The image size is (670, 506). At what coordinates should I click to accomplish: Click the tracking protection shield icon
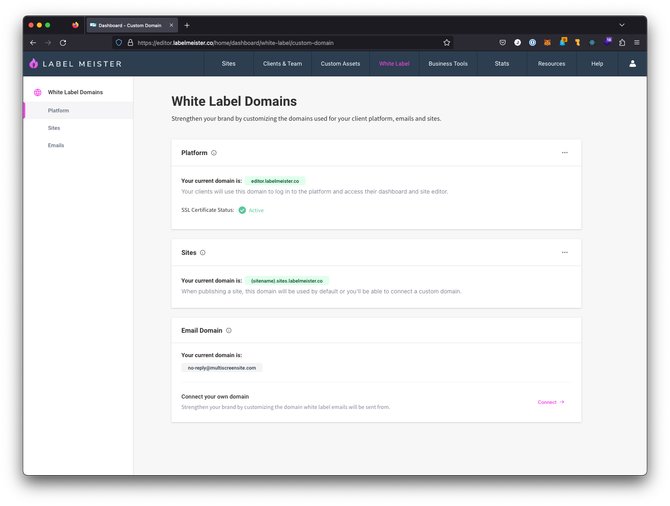pyautogui.click(x=119, y=43)
